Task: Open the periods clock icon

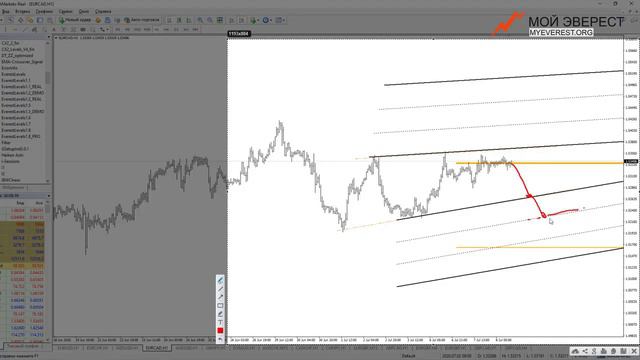Action: pyautogui.click(x=265, y=20)
